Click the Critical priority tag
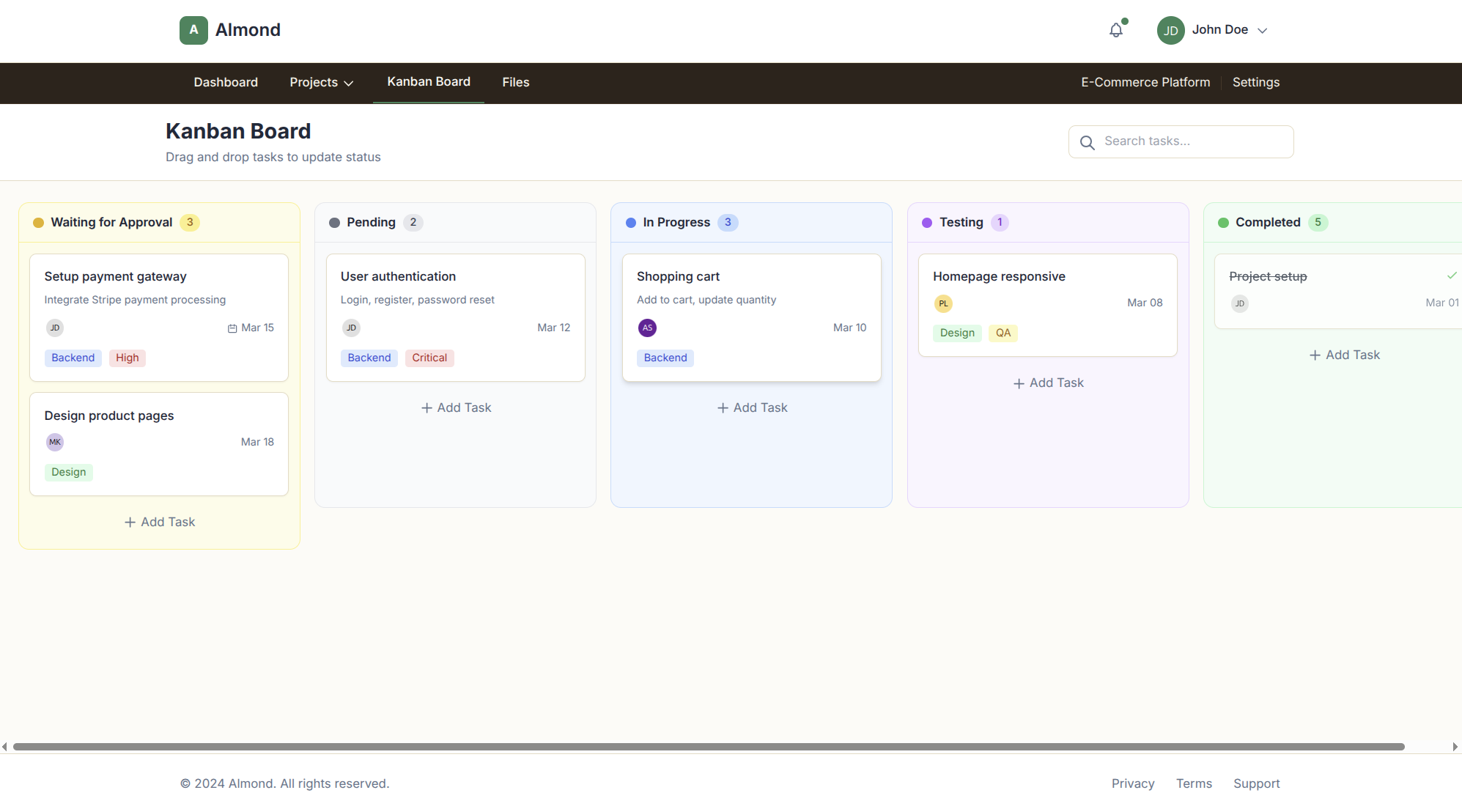The image size is (1462, 812). coord(429,358)
